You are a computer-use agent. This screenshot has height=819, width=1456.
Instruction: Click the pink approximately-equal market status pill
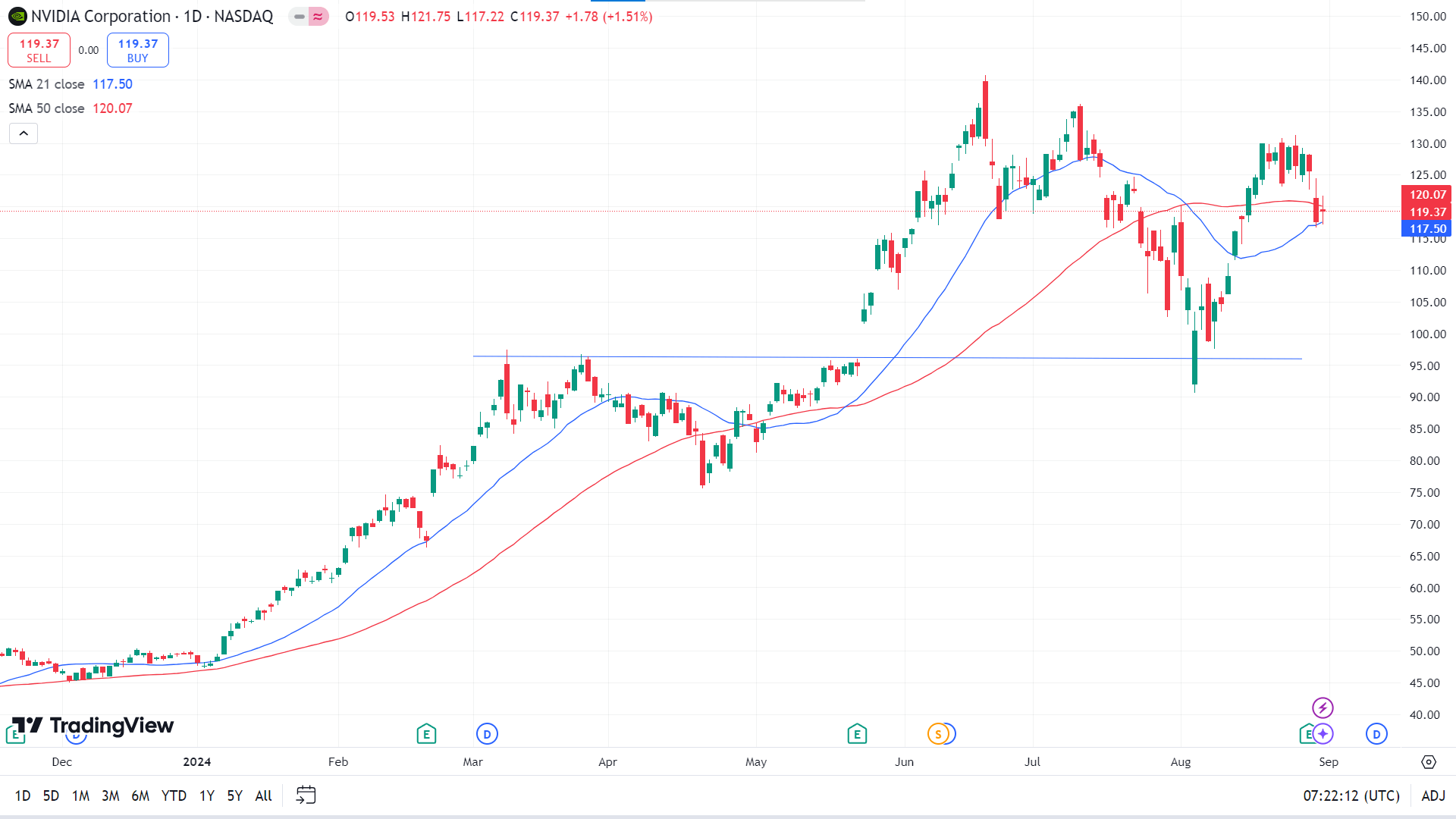318,17
